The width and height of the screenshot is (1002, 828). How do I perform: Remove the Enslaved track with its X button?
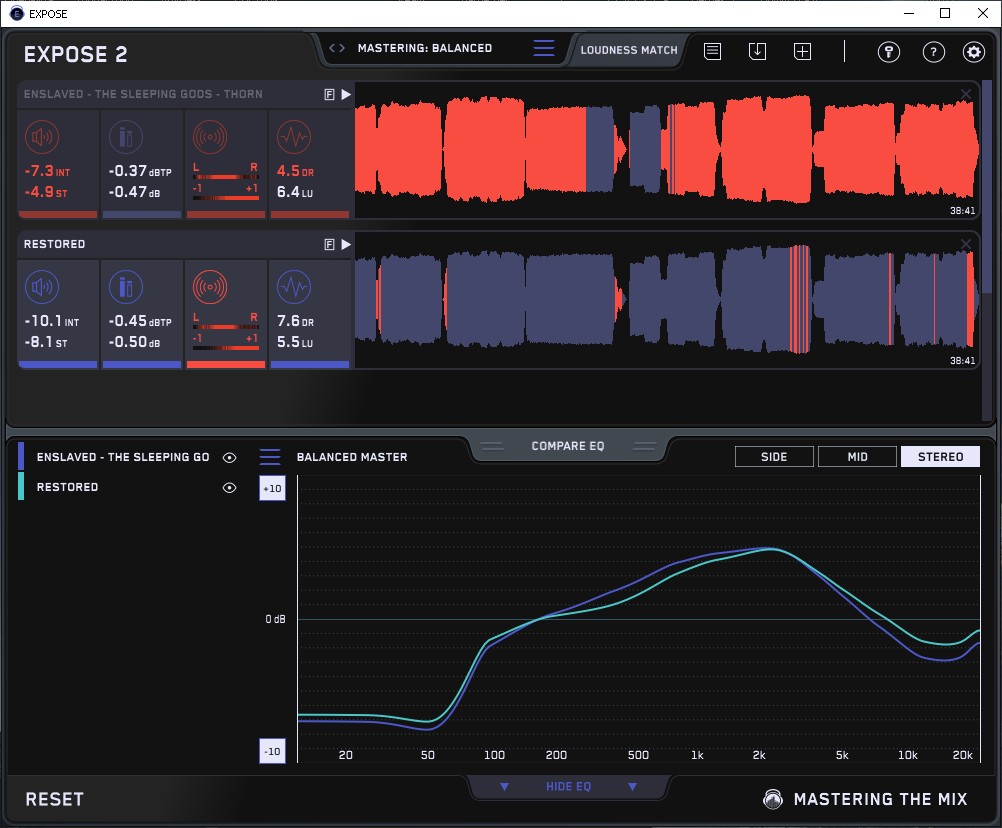[966, 95]
